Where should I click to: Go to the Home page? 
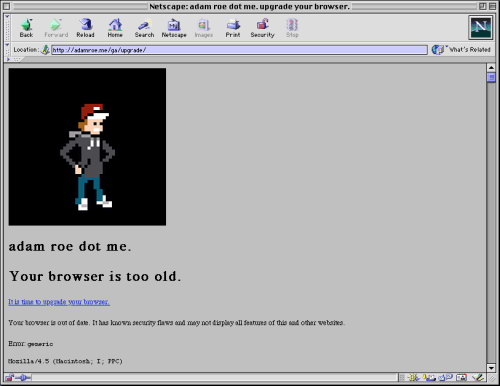[115, 28]
